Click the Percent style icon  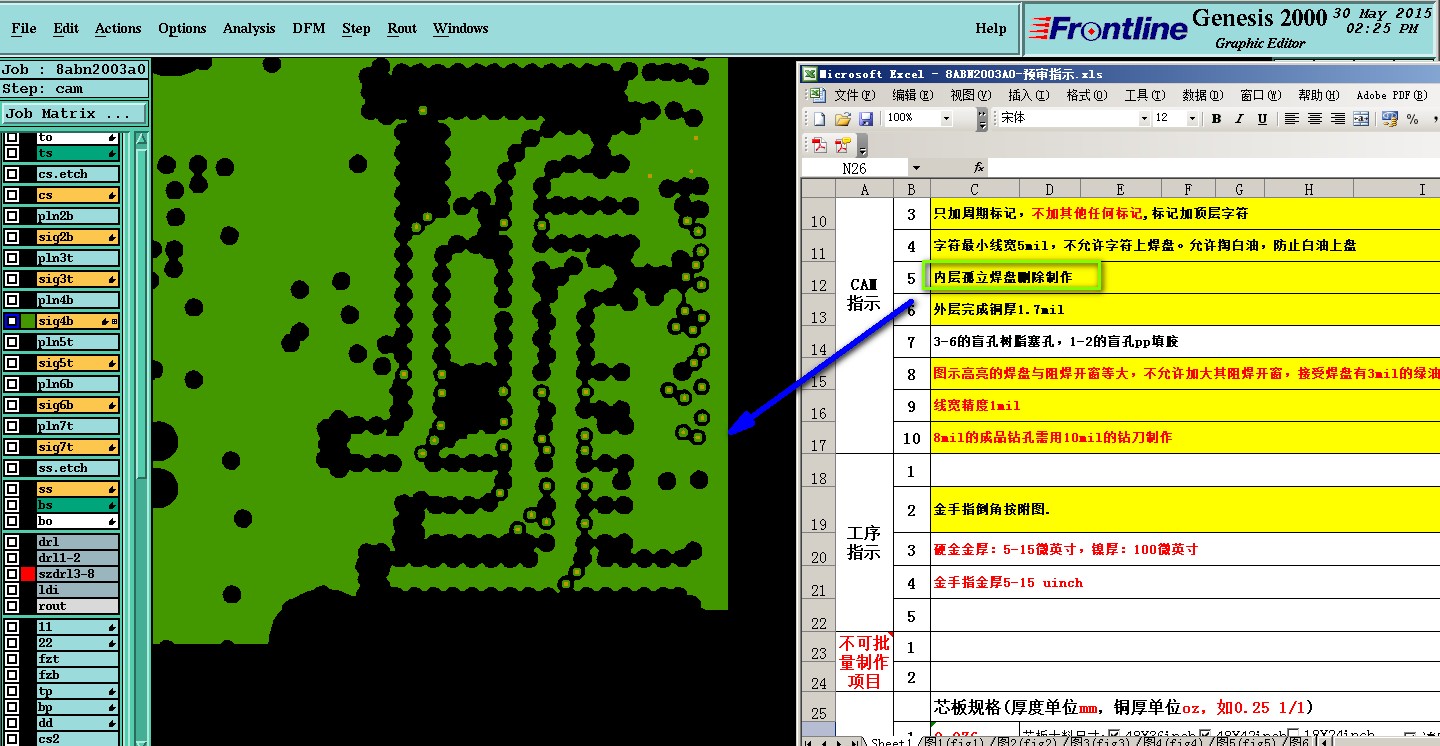click(x=1413, y=119)
